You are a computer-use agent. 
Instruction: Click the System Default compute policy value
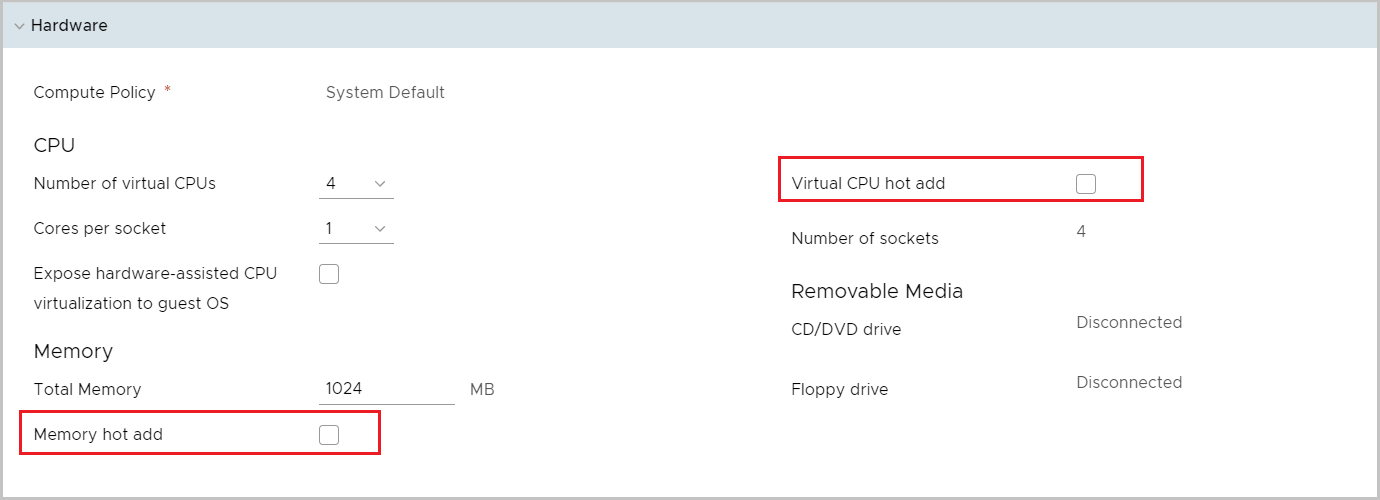385,92
